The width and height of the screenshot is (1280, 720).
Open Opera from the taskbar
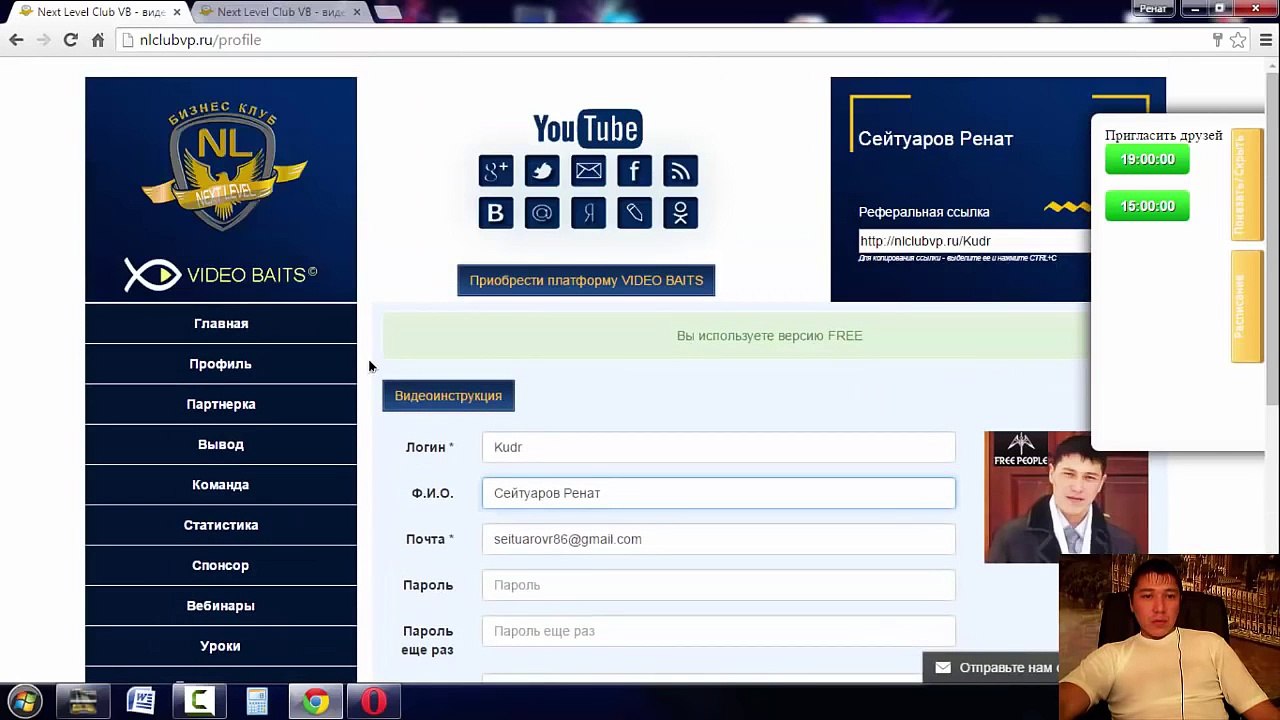click(x=373, y=702)
